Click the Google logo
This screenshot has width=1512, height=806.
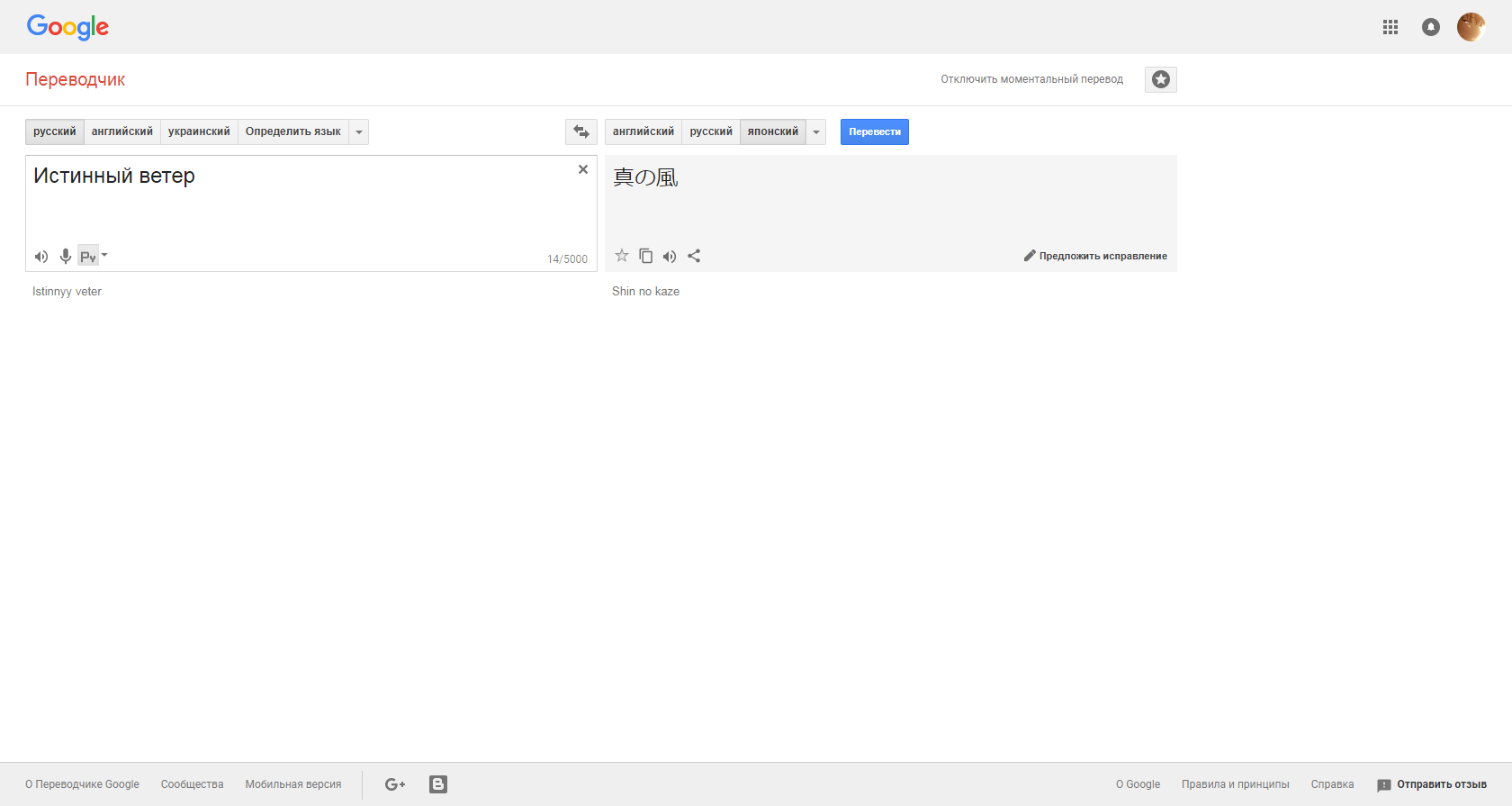coord(67,27)
